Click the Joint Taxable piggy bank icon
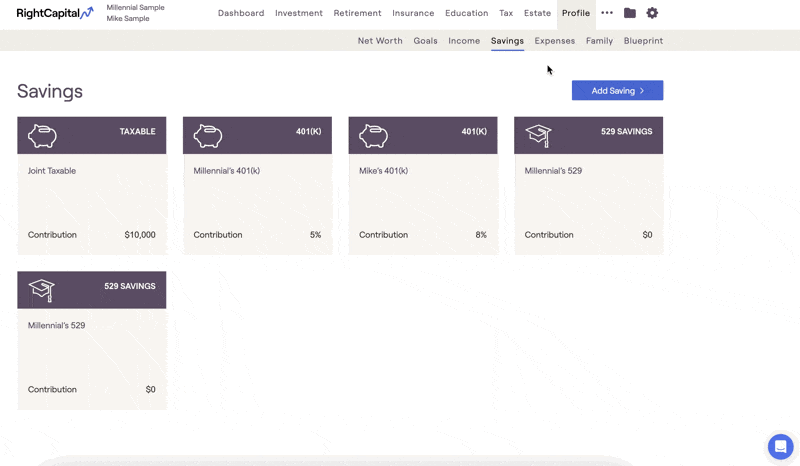Image resolution: width=800 pixels, height=466 pixels. (x=42, y=136)
